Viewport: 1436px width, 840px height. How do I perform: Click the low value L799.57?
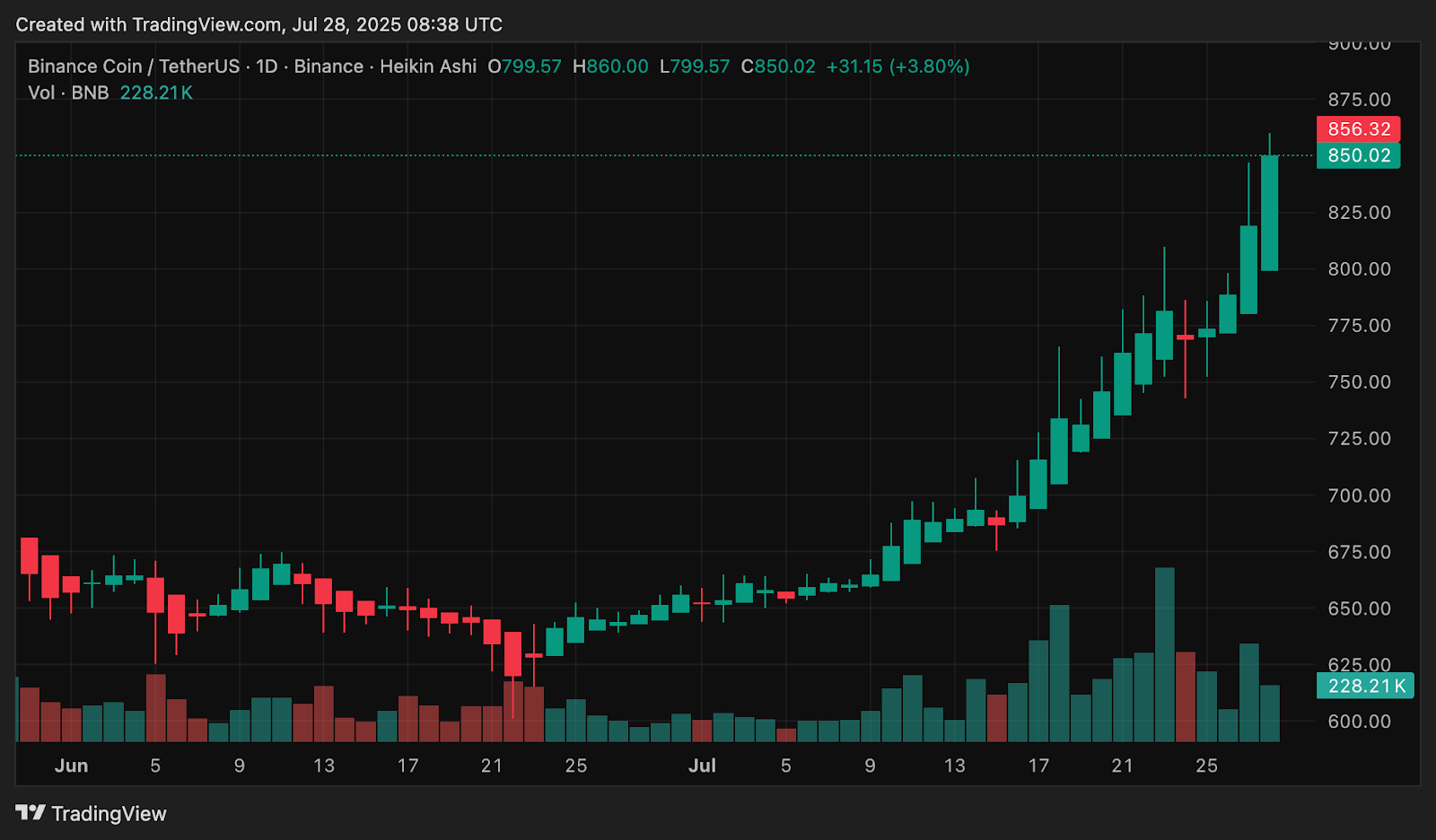(695, 66)
